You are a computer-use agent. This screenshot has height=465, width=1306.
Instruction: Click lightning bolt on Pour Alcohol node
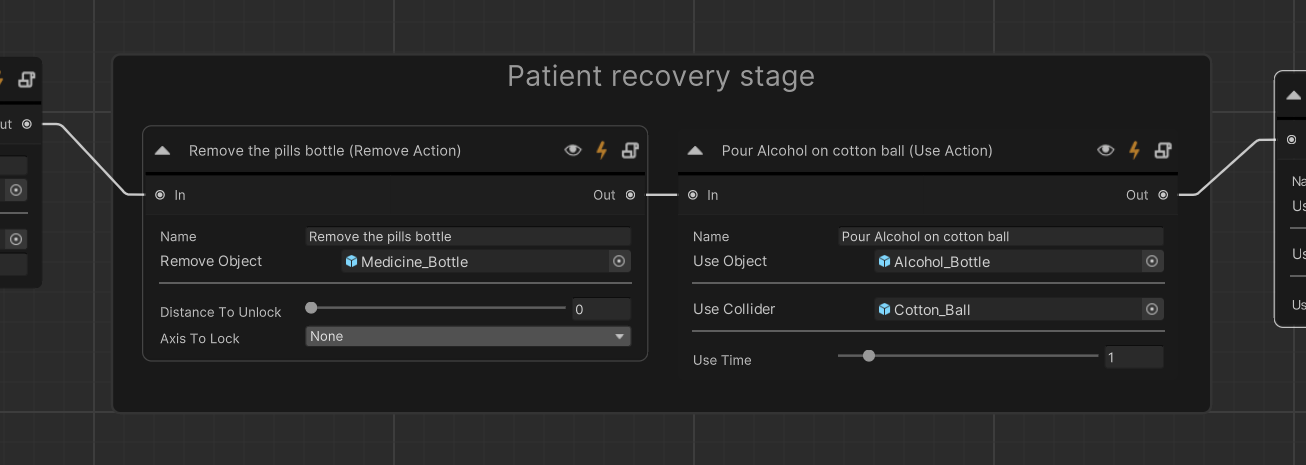1135,151
